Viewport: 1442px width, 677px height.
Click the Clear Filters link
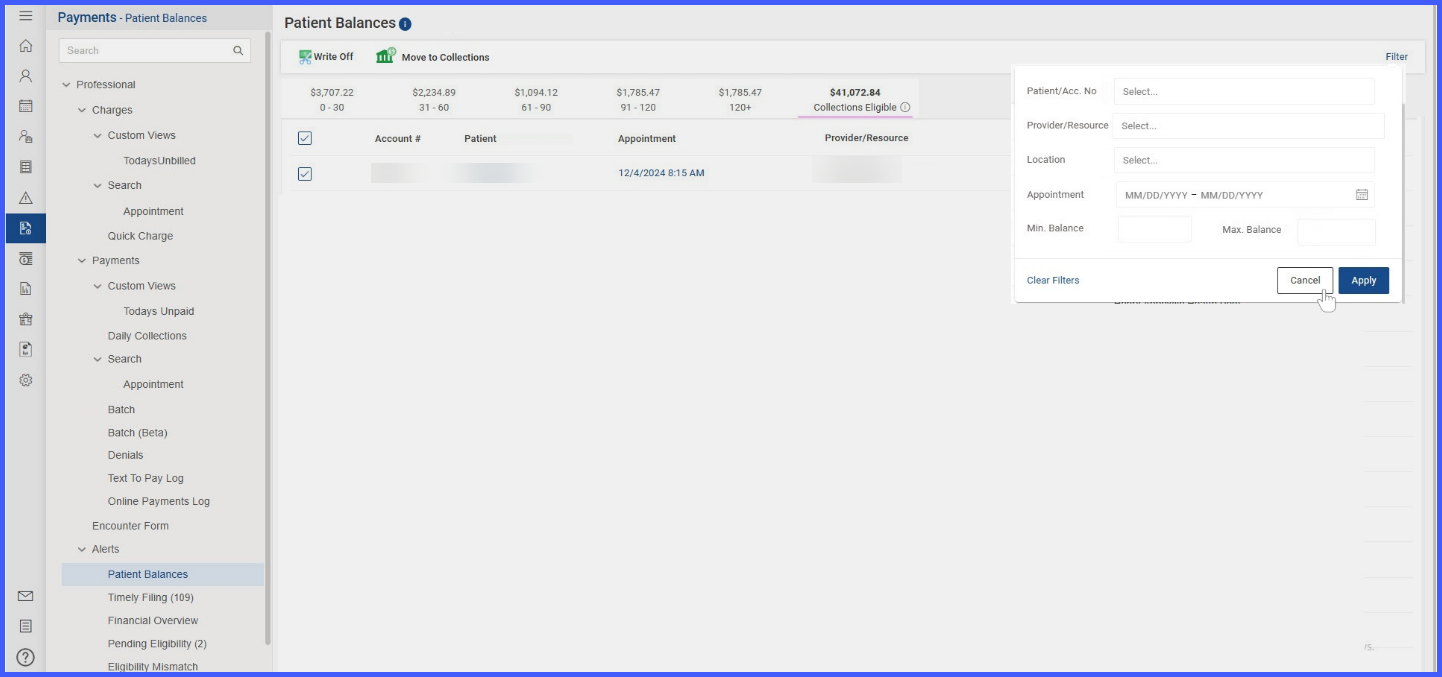click(1053, 281)
